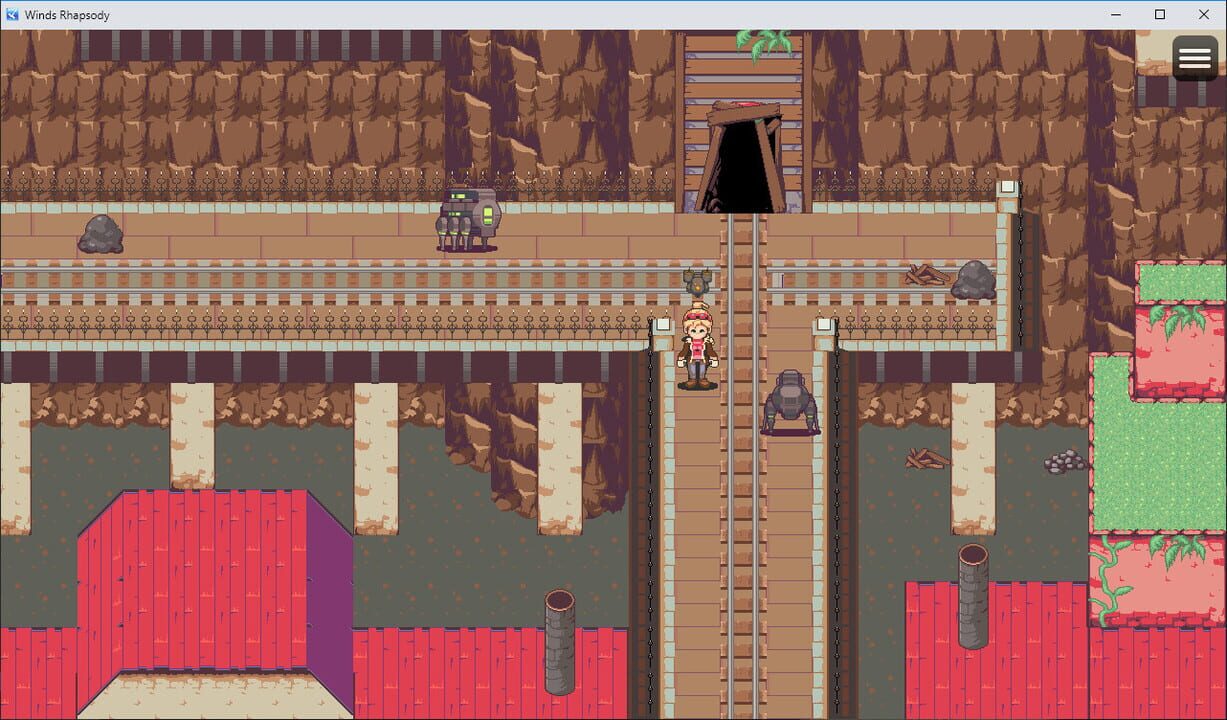
Task: Click the Winds Rhapsody title bar text
Action: pyautogui.click(x=68, y=14)
